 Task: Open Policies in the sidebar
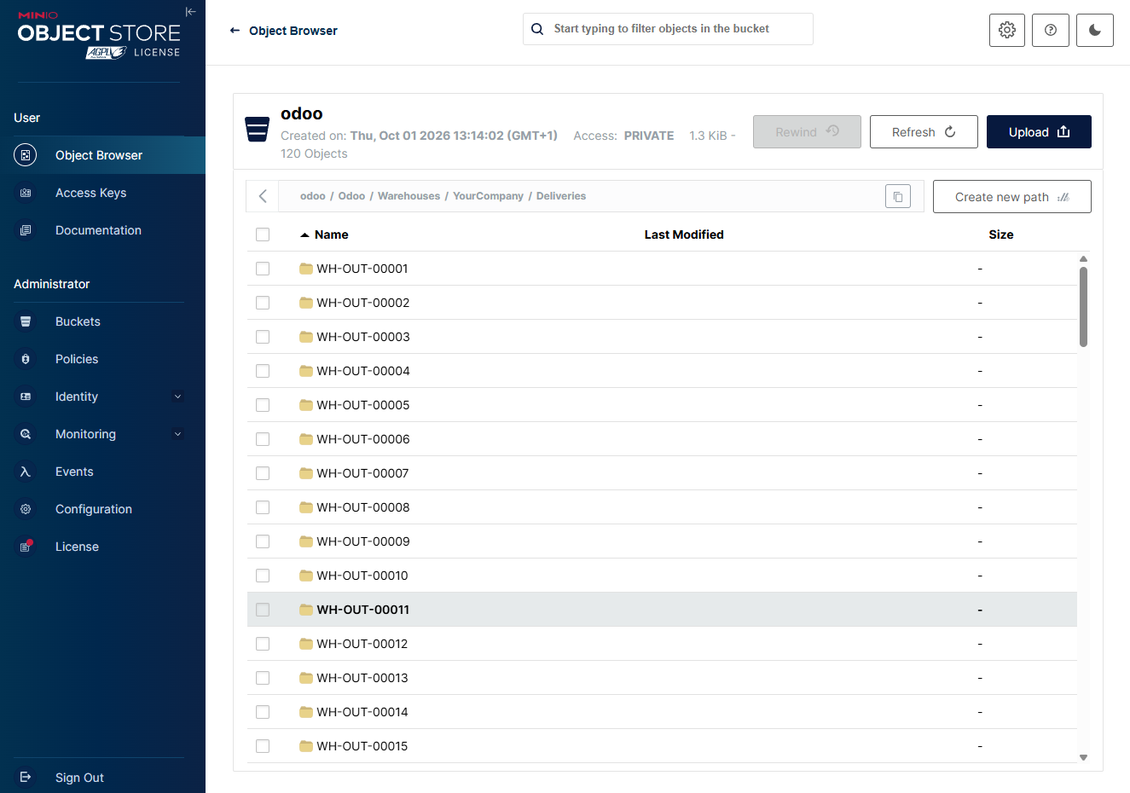click(x=76, y=359)
